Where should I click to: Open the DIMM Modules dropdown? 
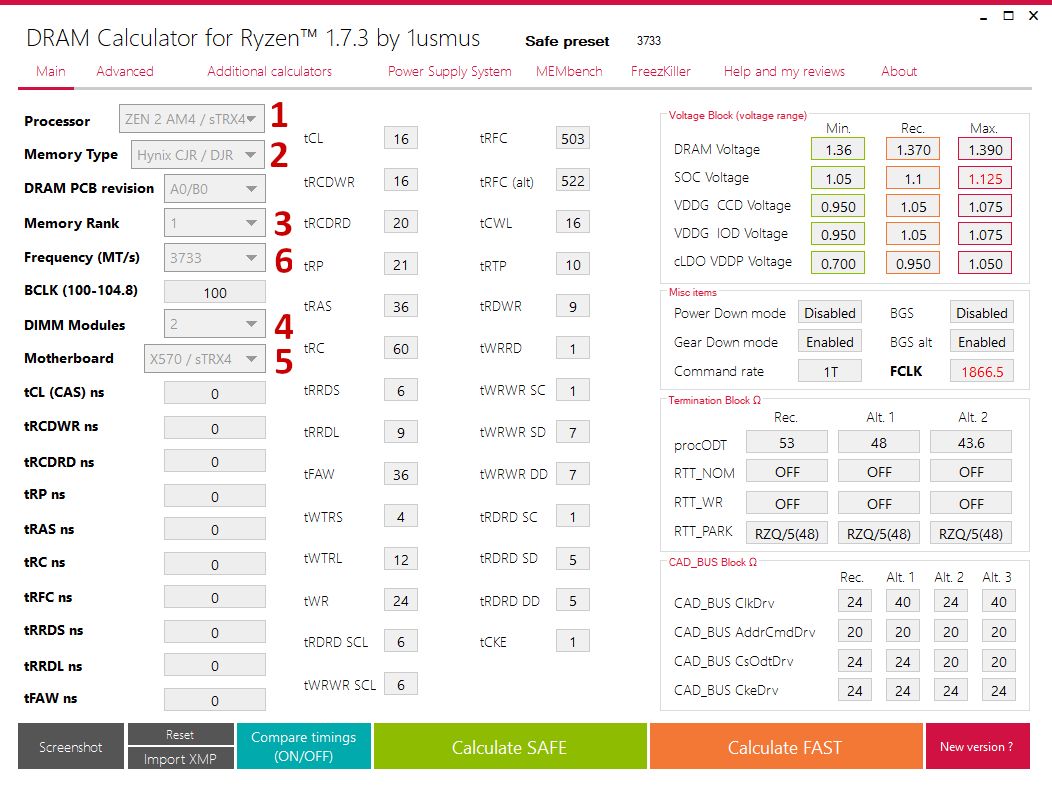[215, 324]
